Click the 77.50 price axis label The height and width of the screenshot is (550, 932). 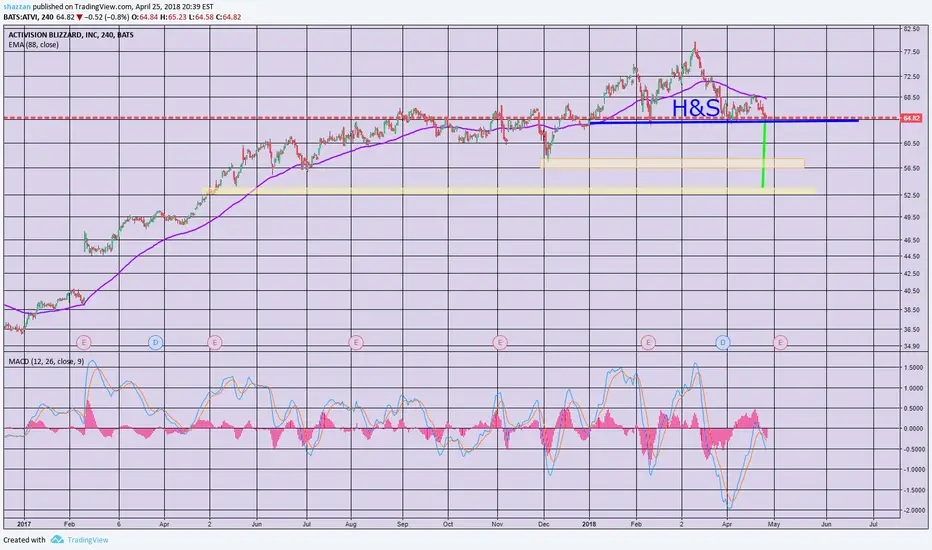[911, 52]
